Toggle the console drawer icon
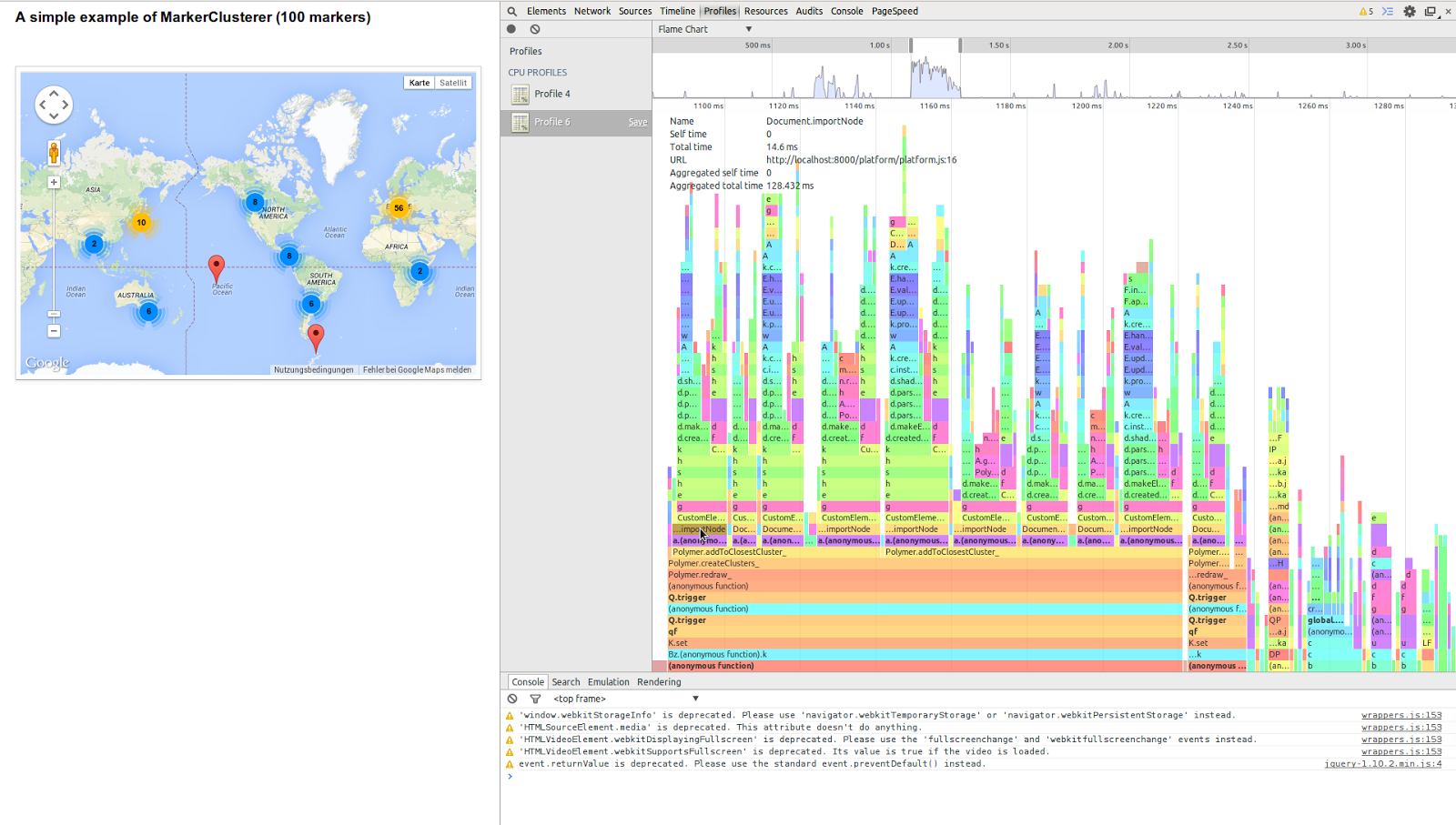Screen dimensions: 1456x825 (x=1388, y=12)
